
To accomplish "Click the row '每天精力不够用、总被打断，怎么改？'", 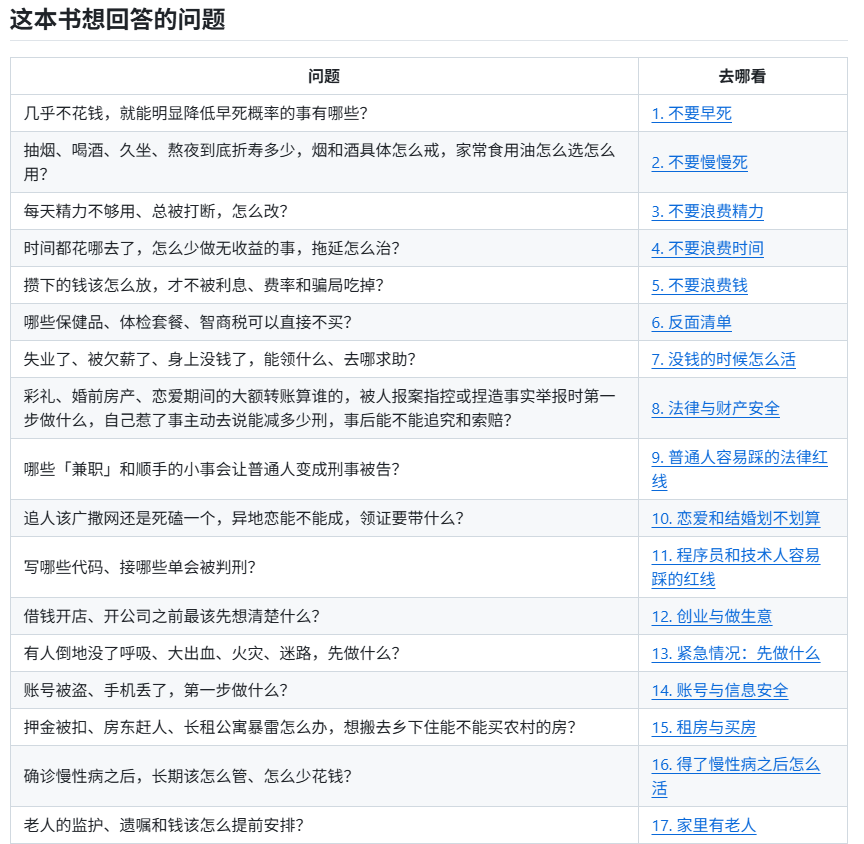I will [x=155, y=211].
